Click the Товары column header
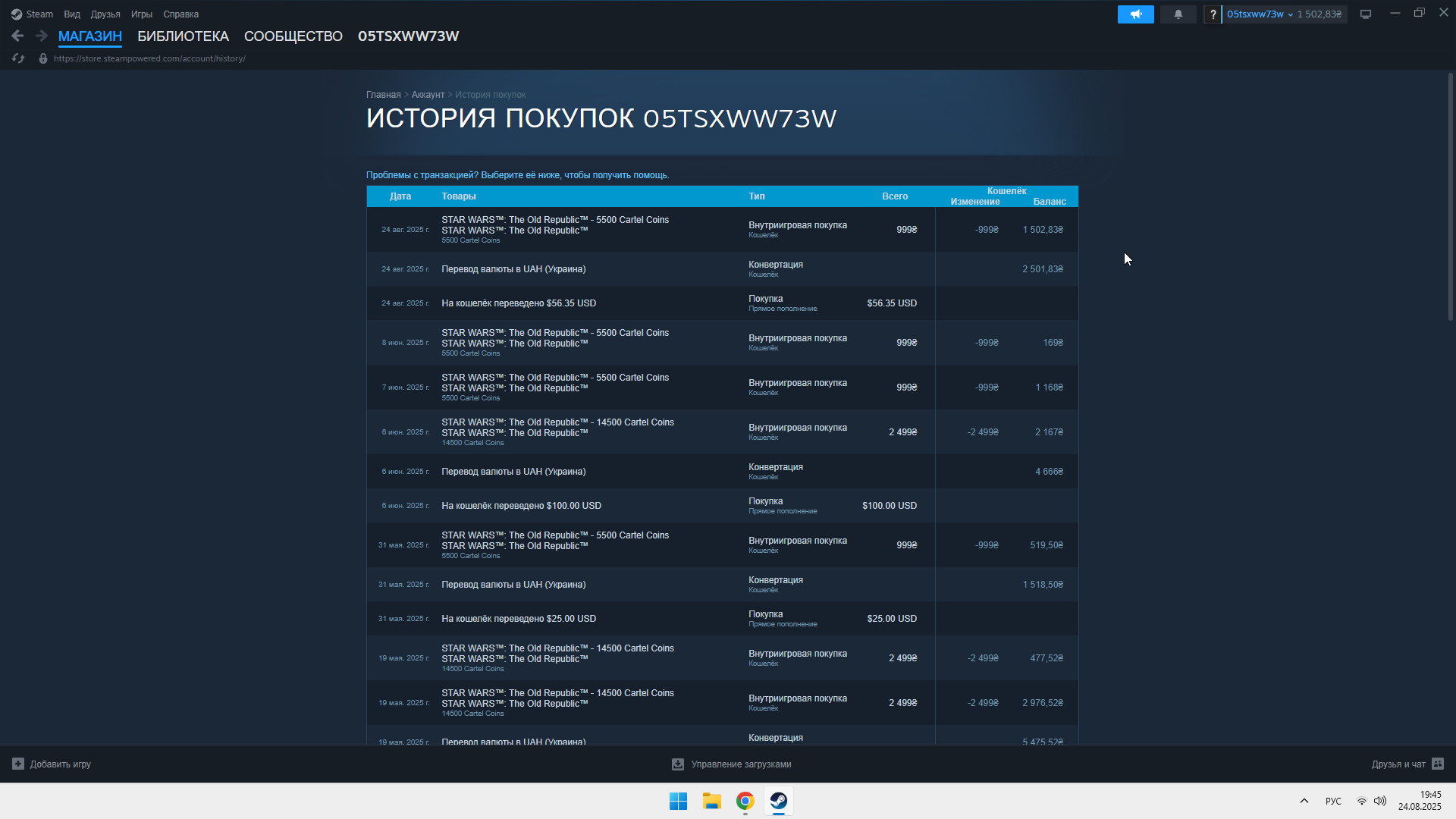The height and width of the screenshot is (819, 1456). coord(459,196)
